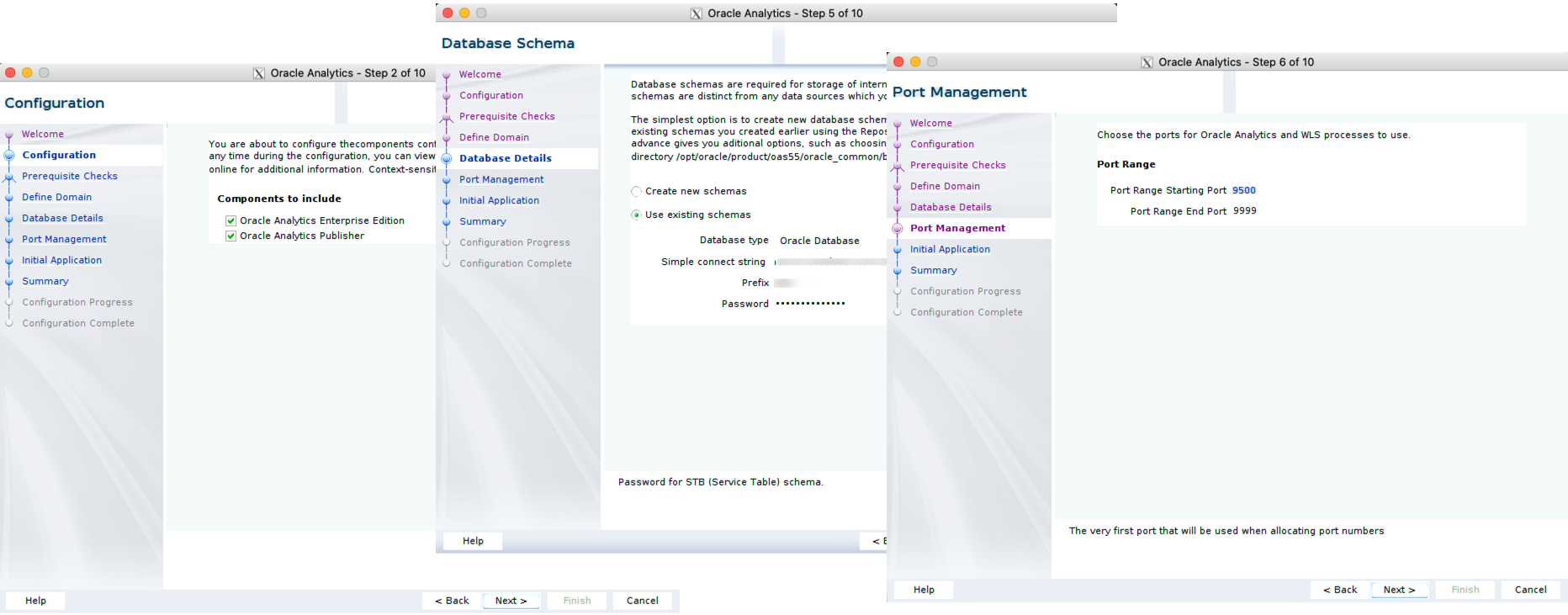Click X11 icon in Step 6 title bar
Screen dimensions: 1568x615
(x=1147, y=62)
